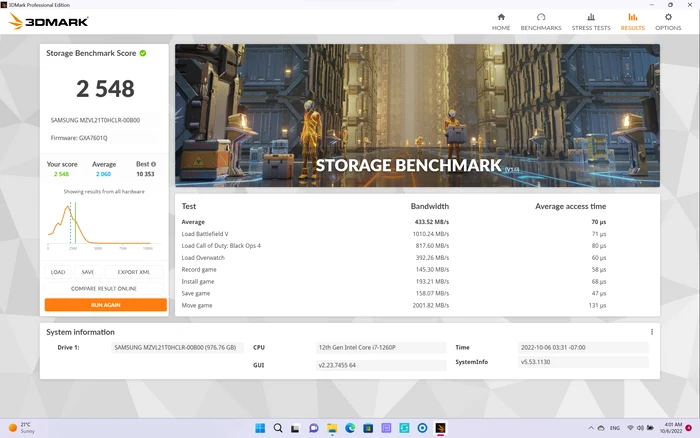Image resolution: width=700 pixels, height=438 pixels.
Task: Select the Results tab
Action: (633, 21)
